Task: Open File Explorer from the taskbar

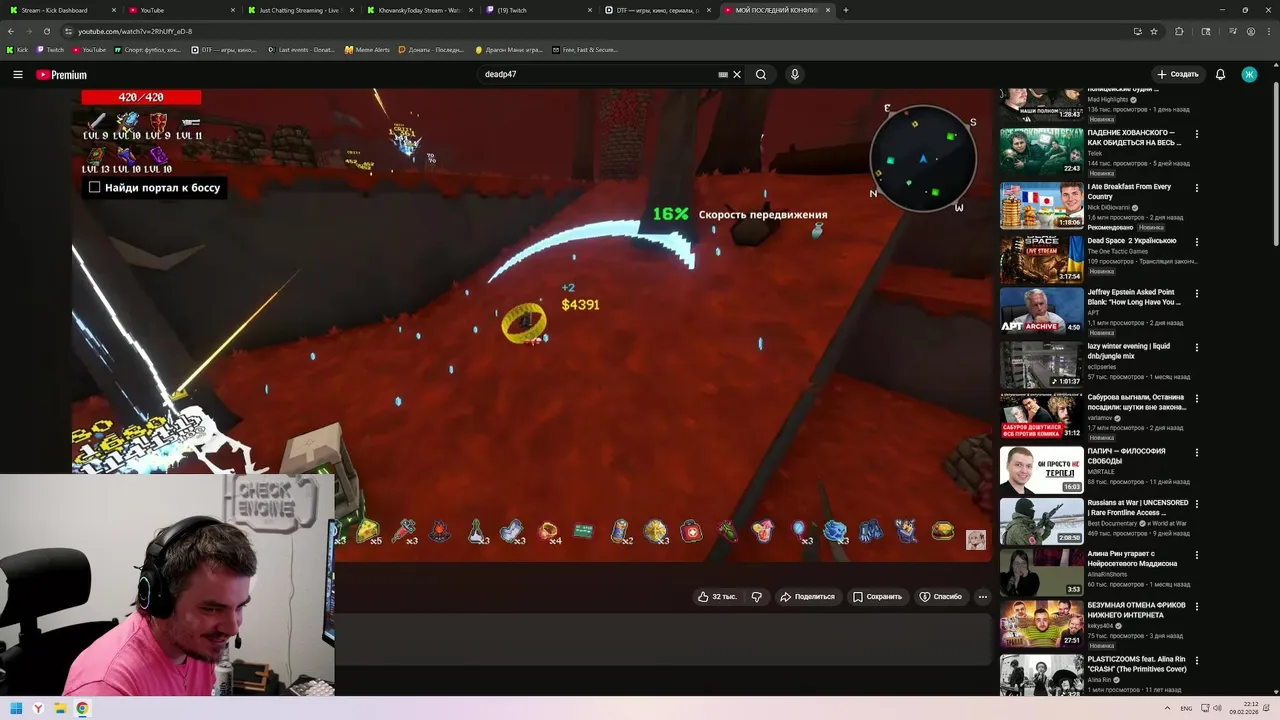Action: pyautogui.click(x=60, y=708)
